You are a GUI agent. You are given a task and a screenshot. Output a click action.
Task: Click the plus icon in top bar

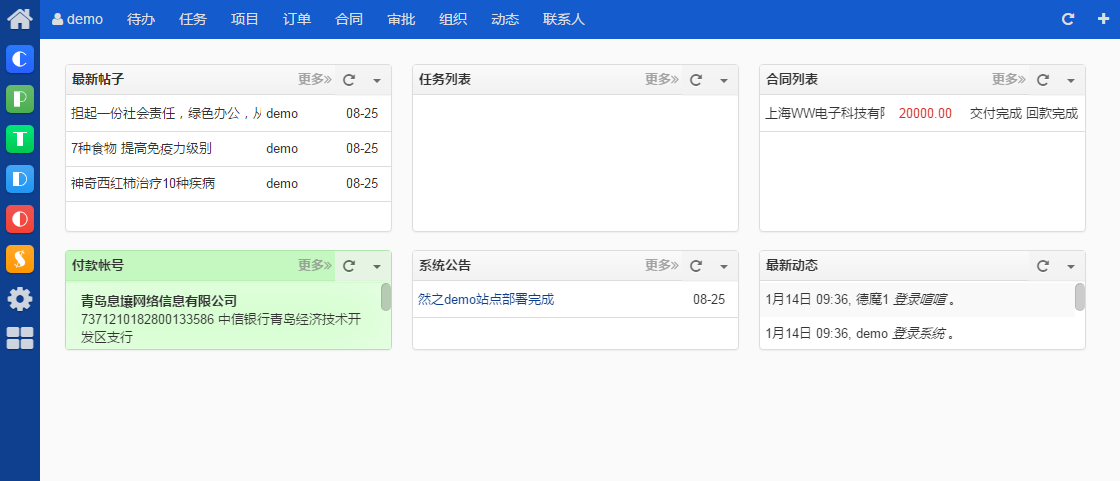[1104, 19]
